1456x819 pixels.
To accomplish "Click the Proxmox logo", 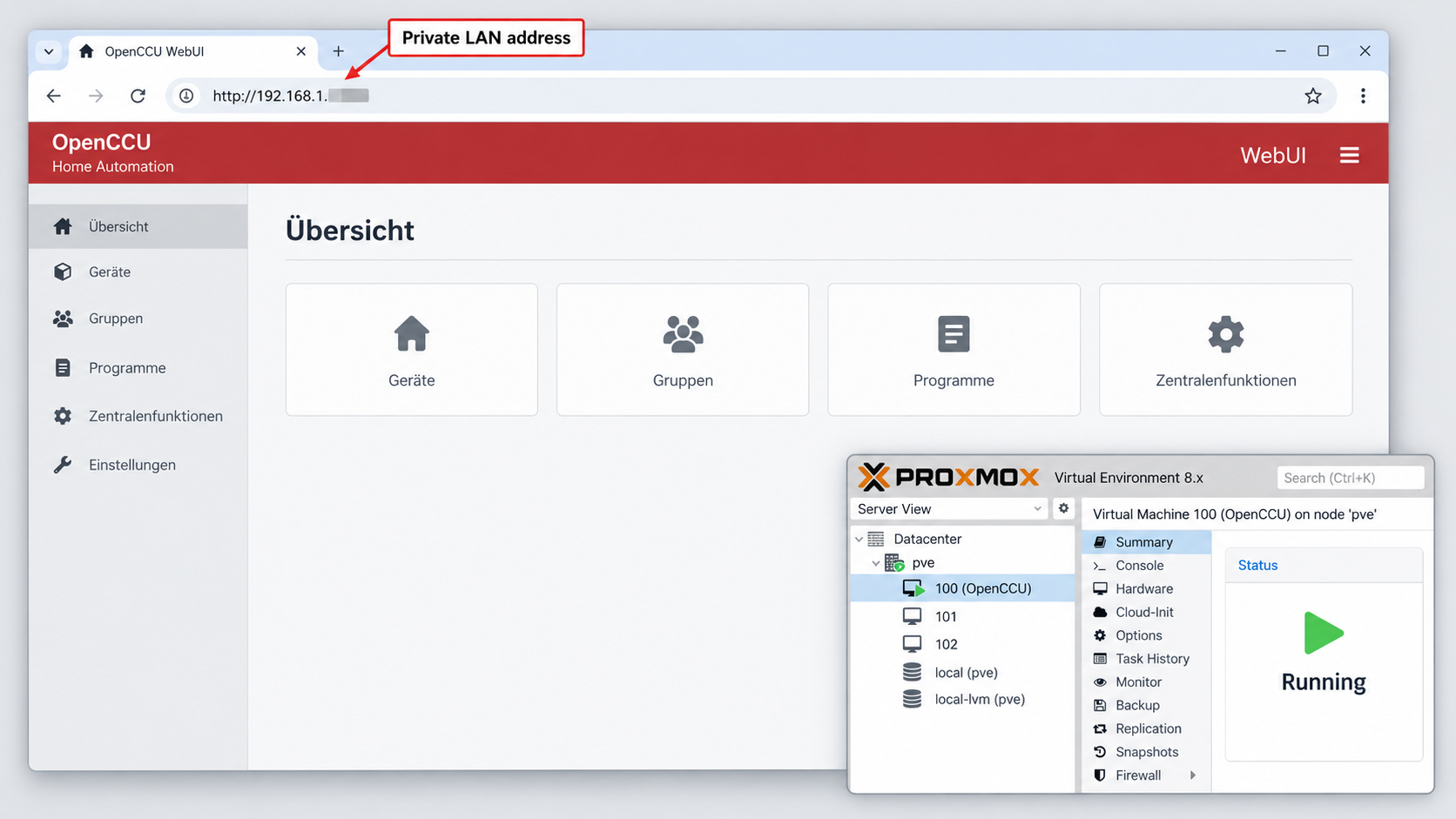I will (948, 477).
